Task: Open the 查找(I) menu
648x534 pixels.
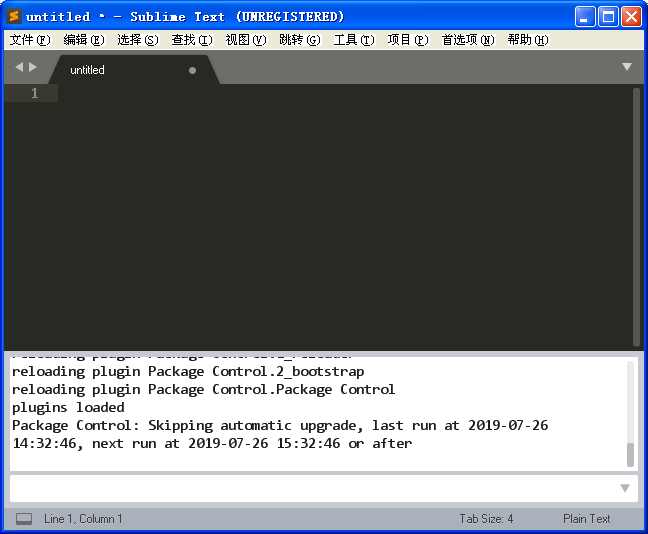Action: tap(192, 40)
